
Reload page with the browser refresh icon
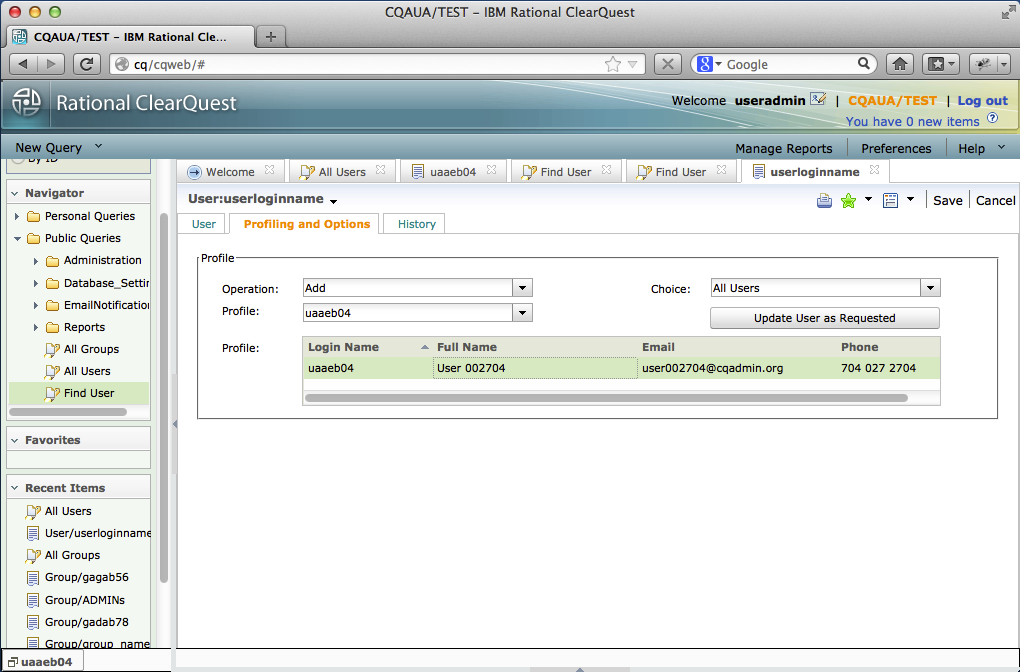tap(87, 64)
